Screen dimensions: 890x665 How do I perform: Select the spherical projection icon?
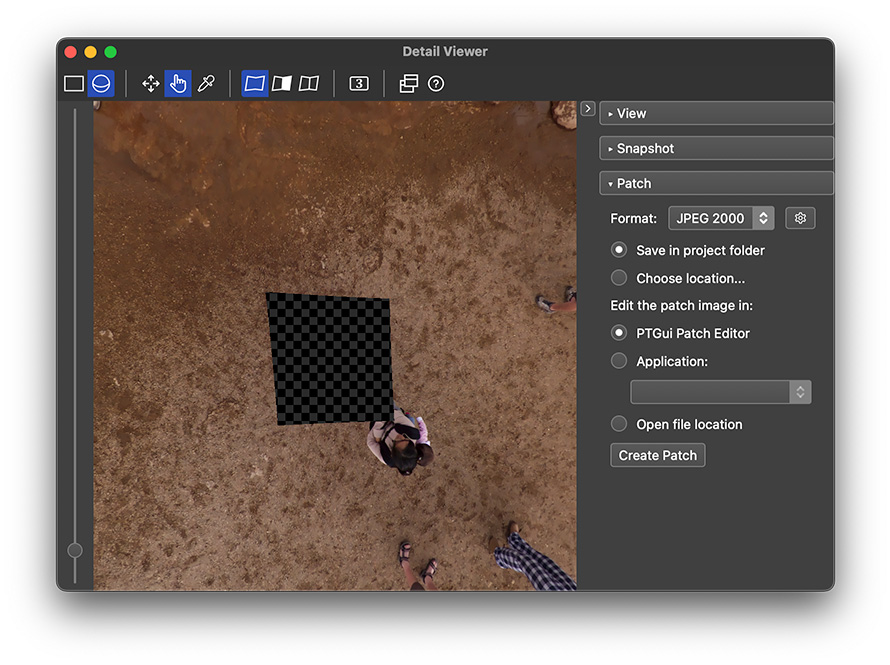click(101, 83)
